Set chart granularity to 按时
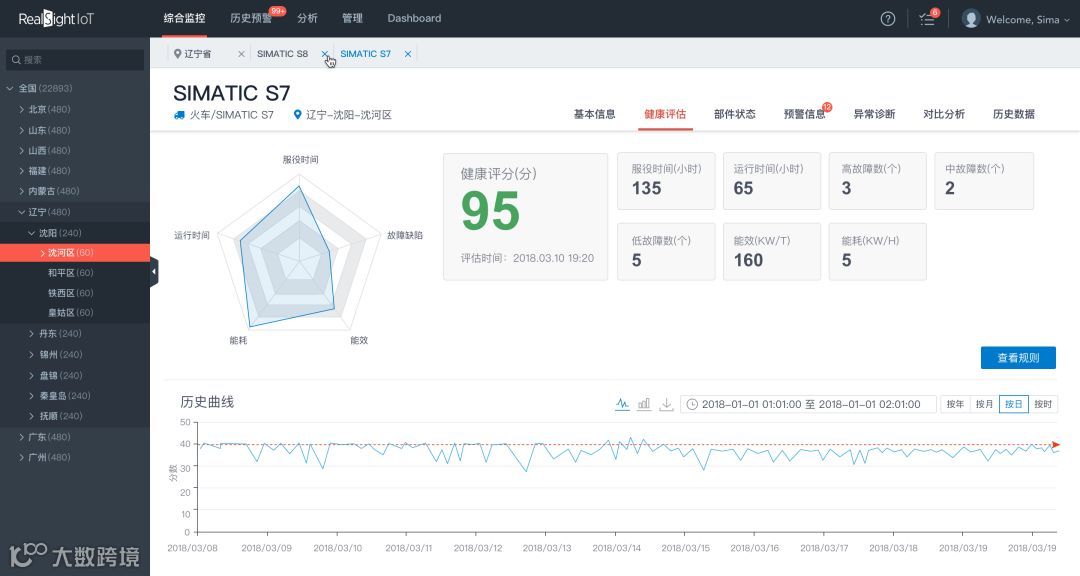Screen dimensions: 1080x576 pyautogui.click(x=1043, y=404)
